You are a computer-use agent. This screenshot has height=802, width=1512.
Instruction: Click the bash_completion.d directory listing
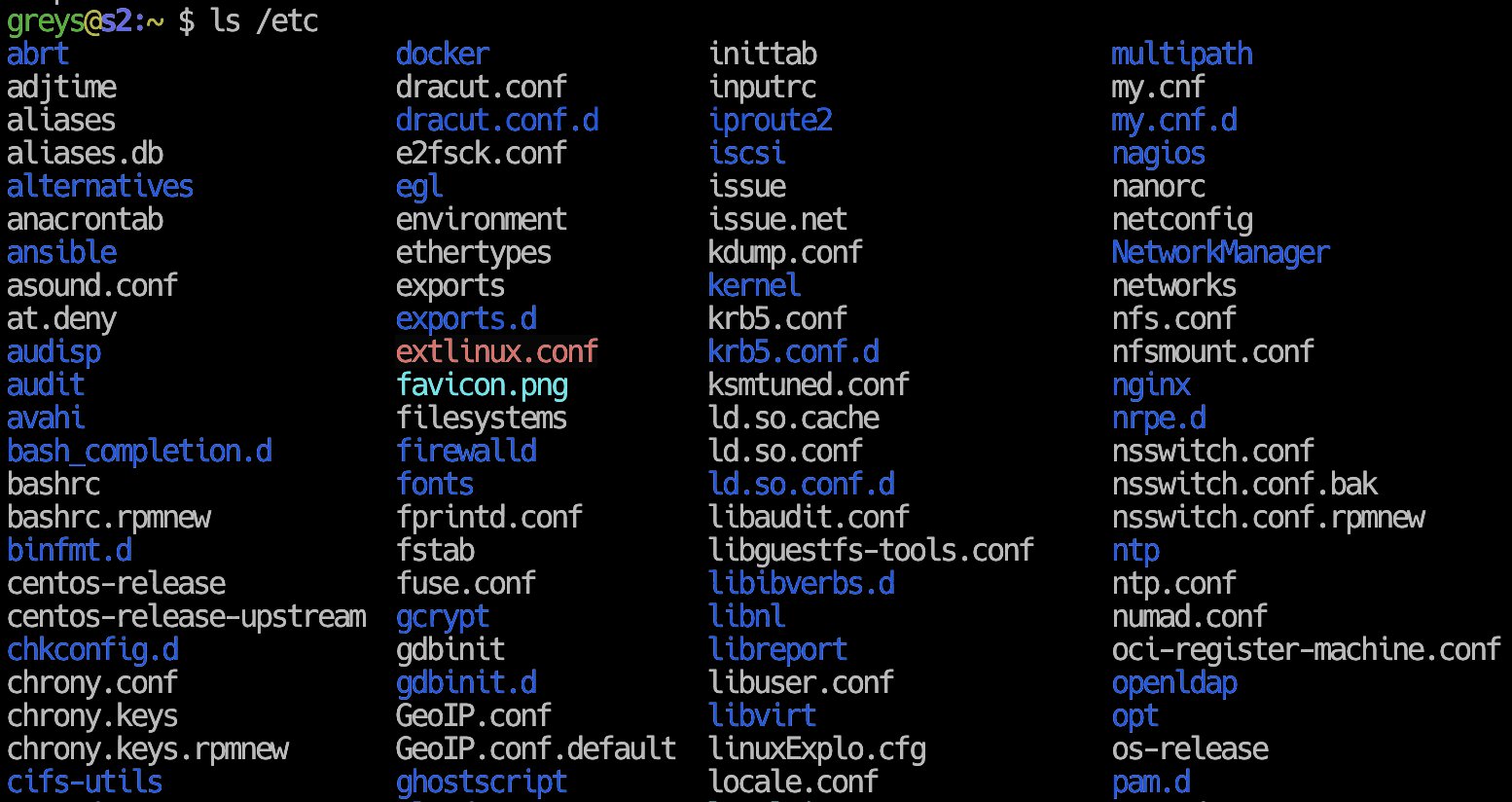pyautogui.click(x=139, y=452)
